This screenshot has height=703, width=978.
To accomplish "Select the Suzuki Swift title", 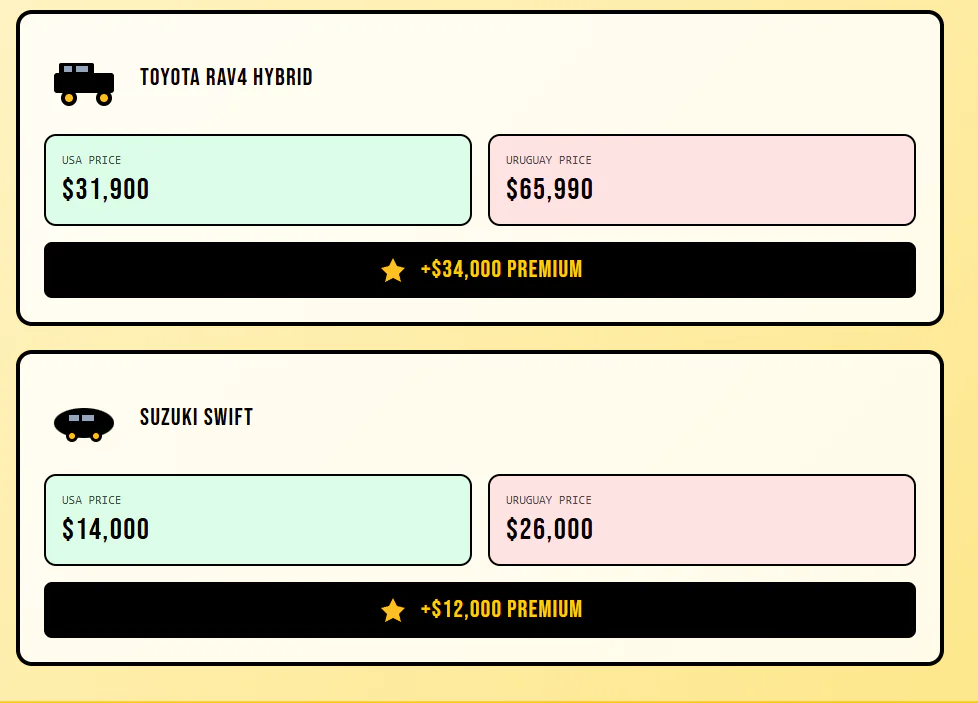I will [196, 417].
